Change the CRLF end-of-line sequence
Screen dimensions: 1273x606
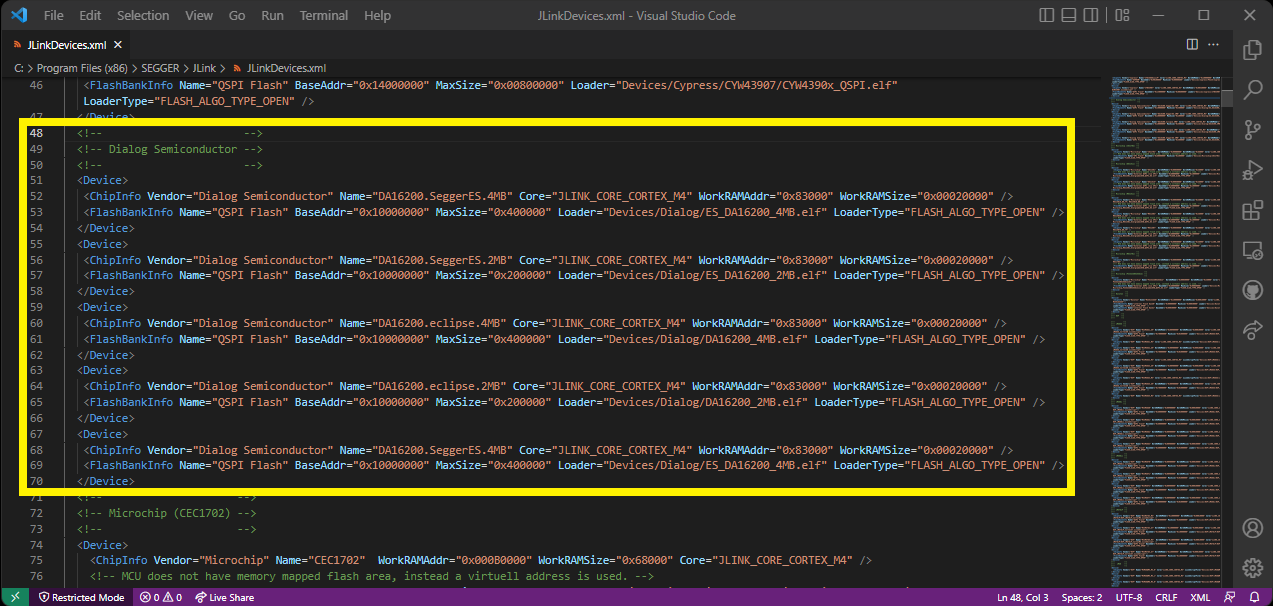tap(1167, 597)
